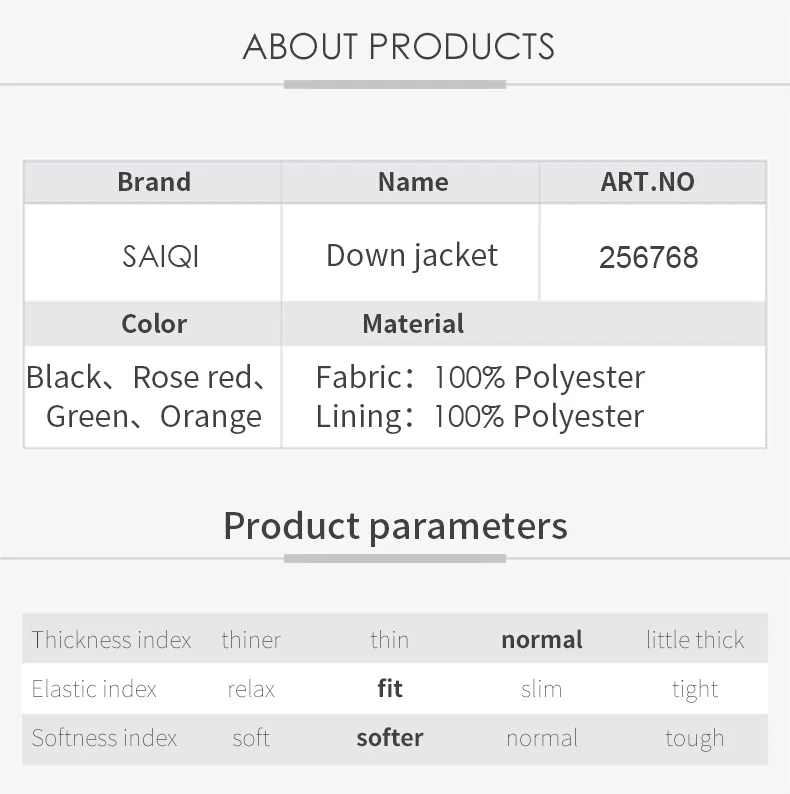Select the Down jacket name cell
The height and width of the screenshot is (794, 790).
click(x=412, y=256)
